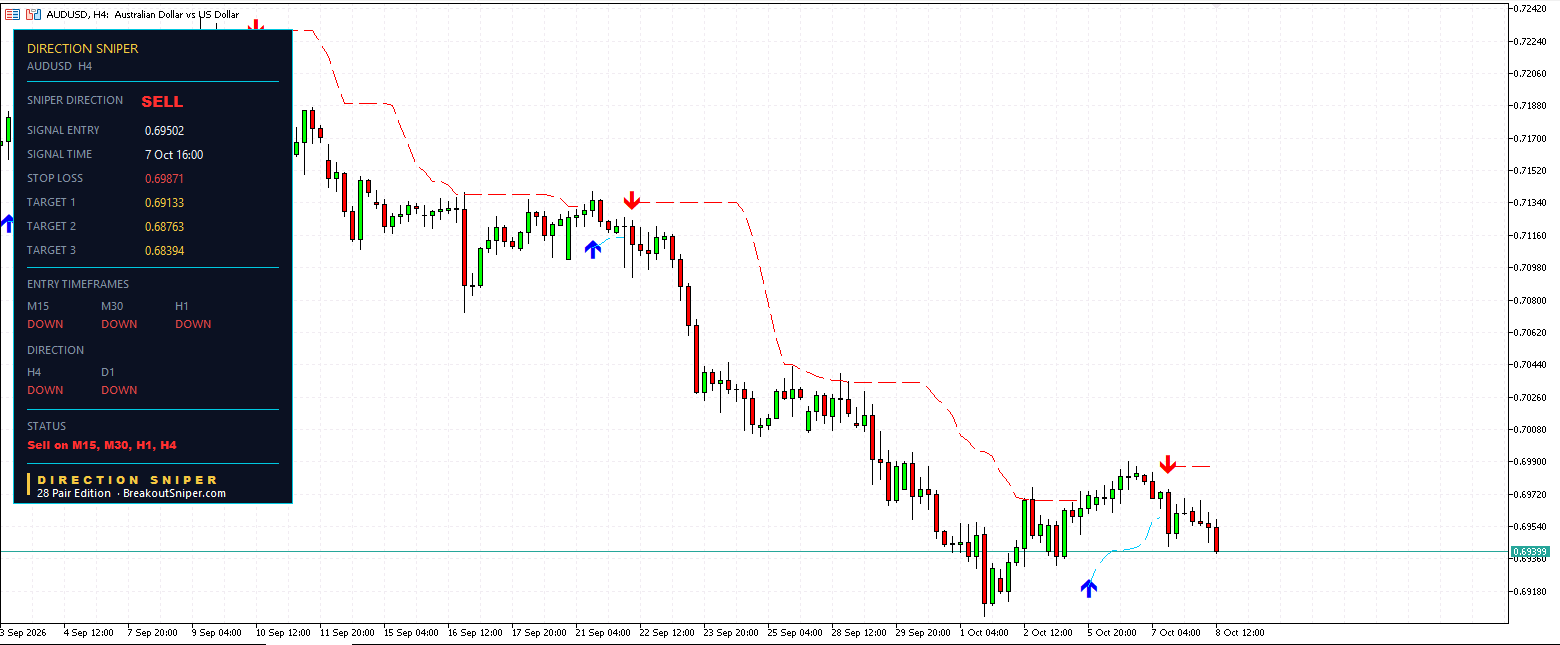
Task: Click the status line Sell on M15, M30, H1, H4
Action: pyautogui.click(x=102, y=445)
